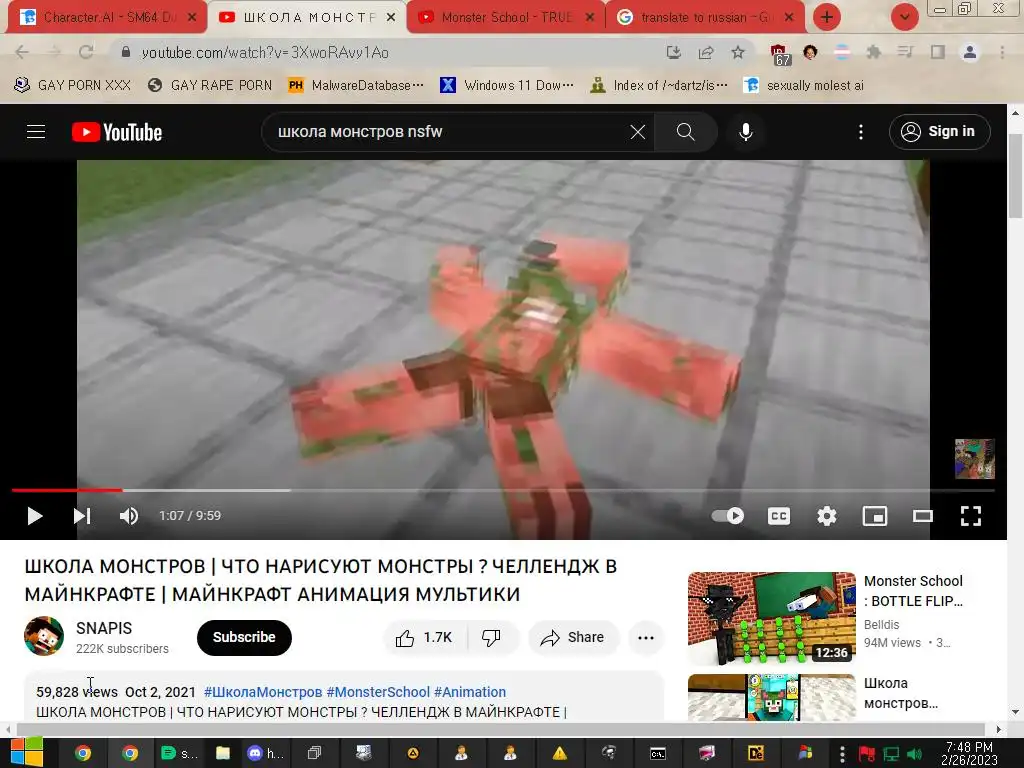Click taskbar clock 7:48 PM

969,754
